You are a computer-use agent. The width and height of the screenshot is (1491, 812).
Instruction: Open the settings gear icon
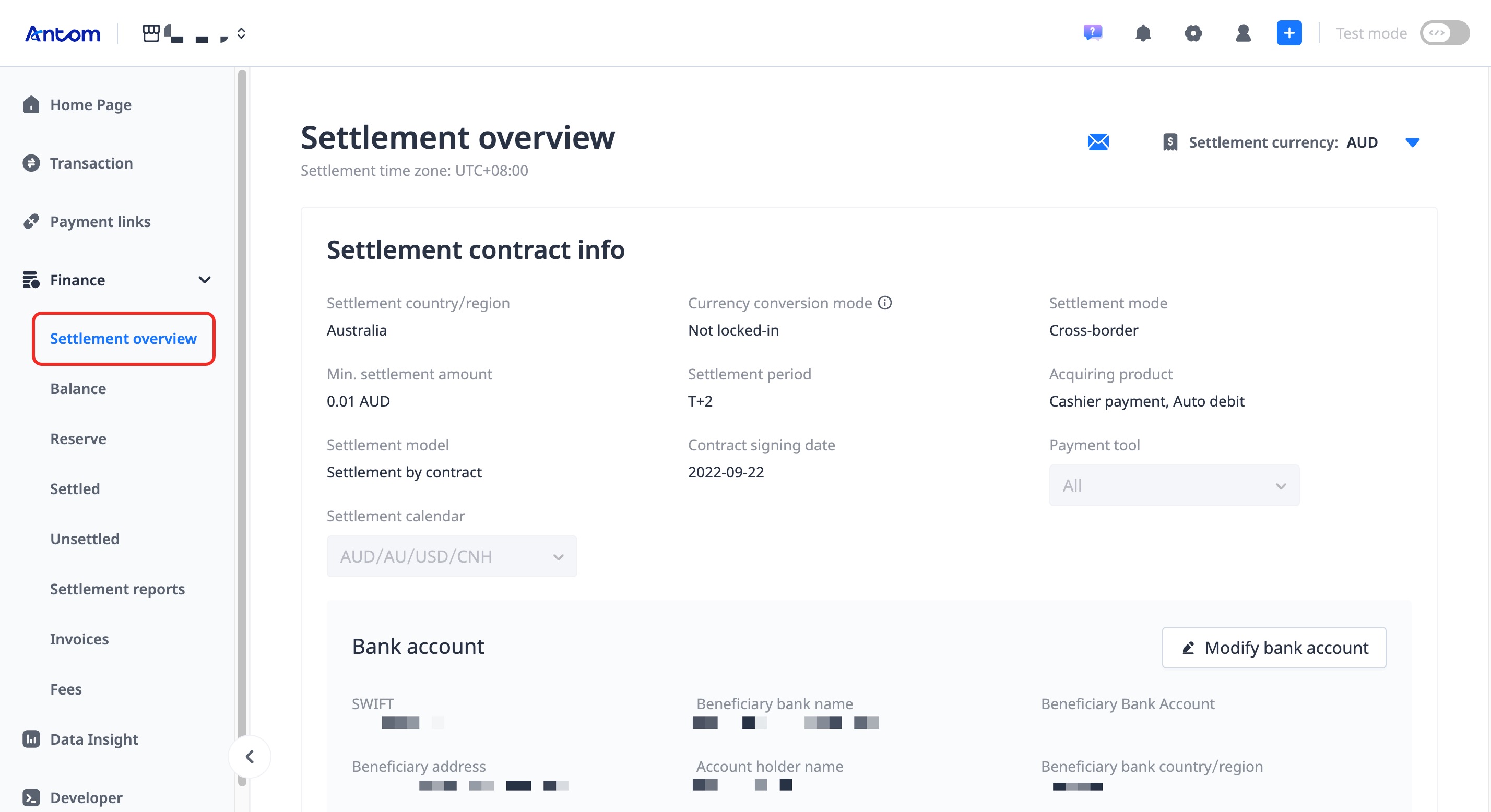tap(1193, 33)
